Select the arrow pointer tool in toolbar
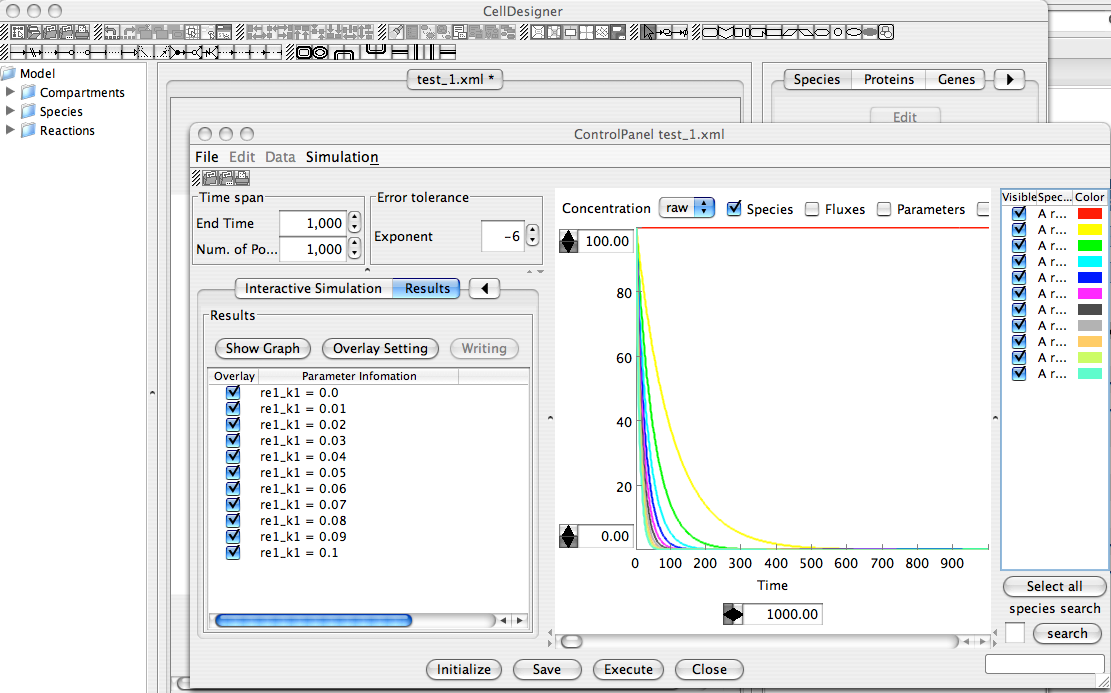Screen dimensions: 1111x693 [x=649, y=32]
